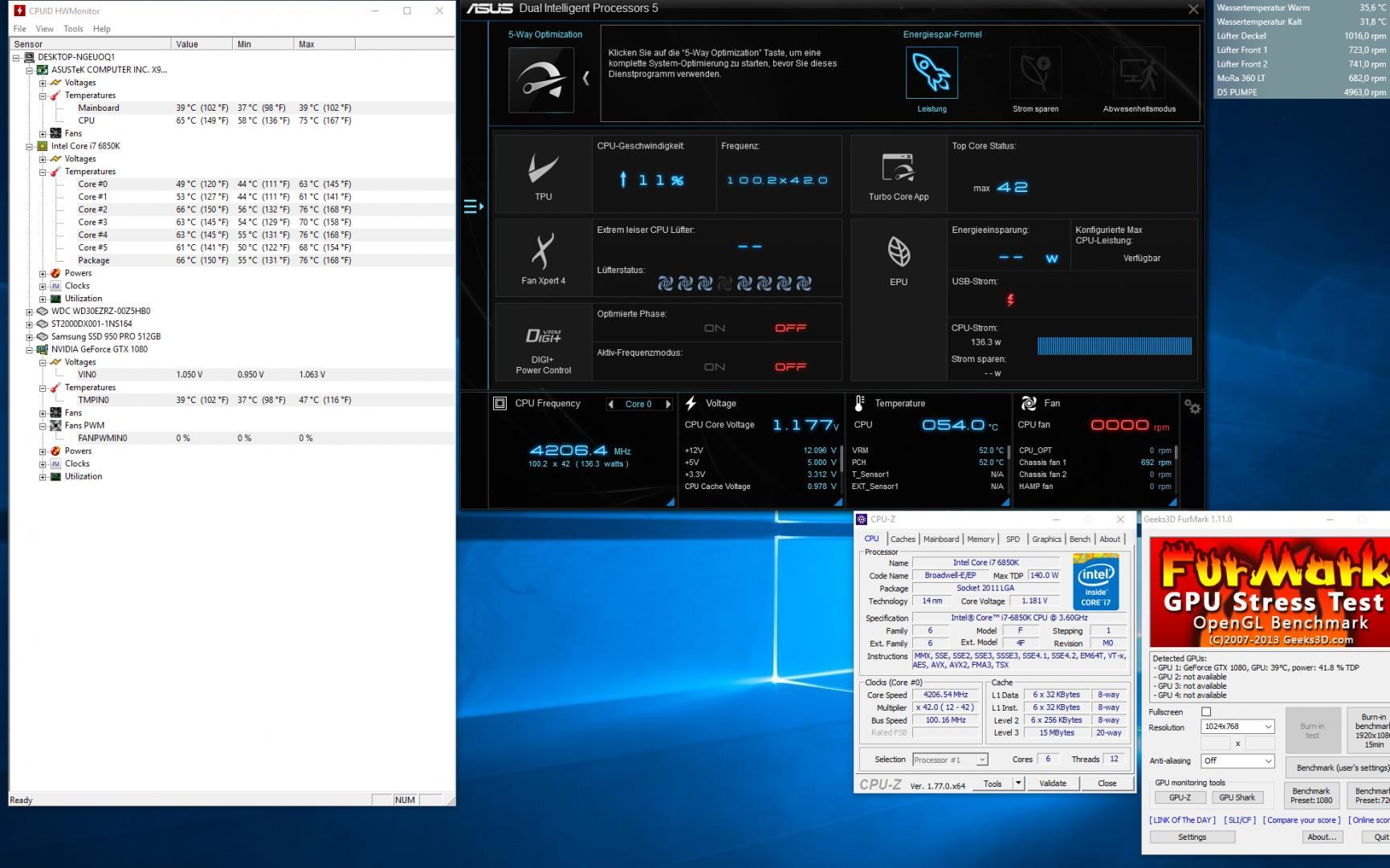Open DIGI+ Power Control icon
Image resolution: width=1390 pixels, height=868 pixels.
(544, 336)
